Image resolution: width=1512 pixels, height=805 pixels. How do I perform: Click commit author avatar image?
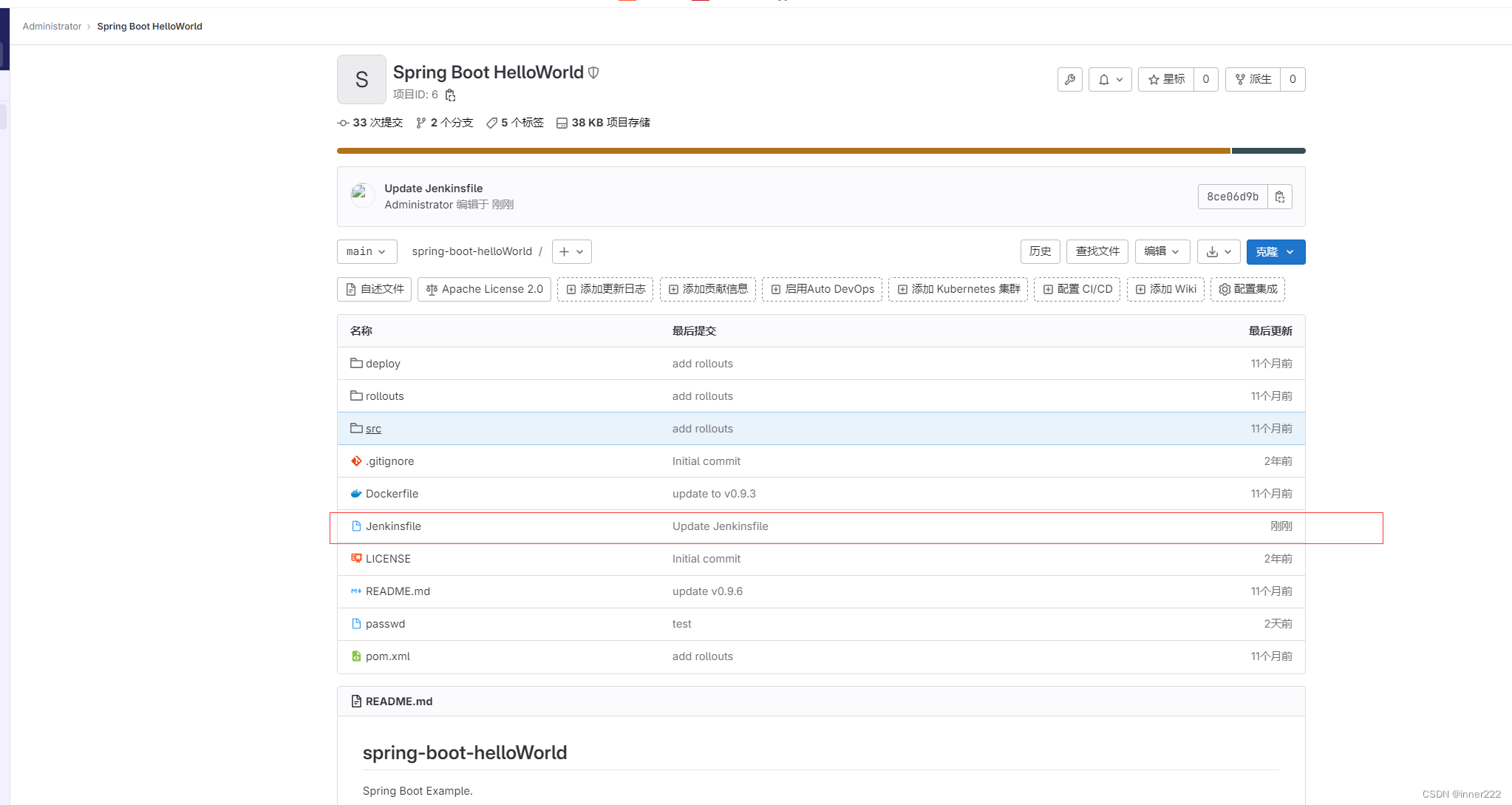tap(362, 196)
